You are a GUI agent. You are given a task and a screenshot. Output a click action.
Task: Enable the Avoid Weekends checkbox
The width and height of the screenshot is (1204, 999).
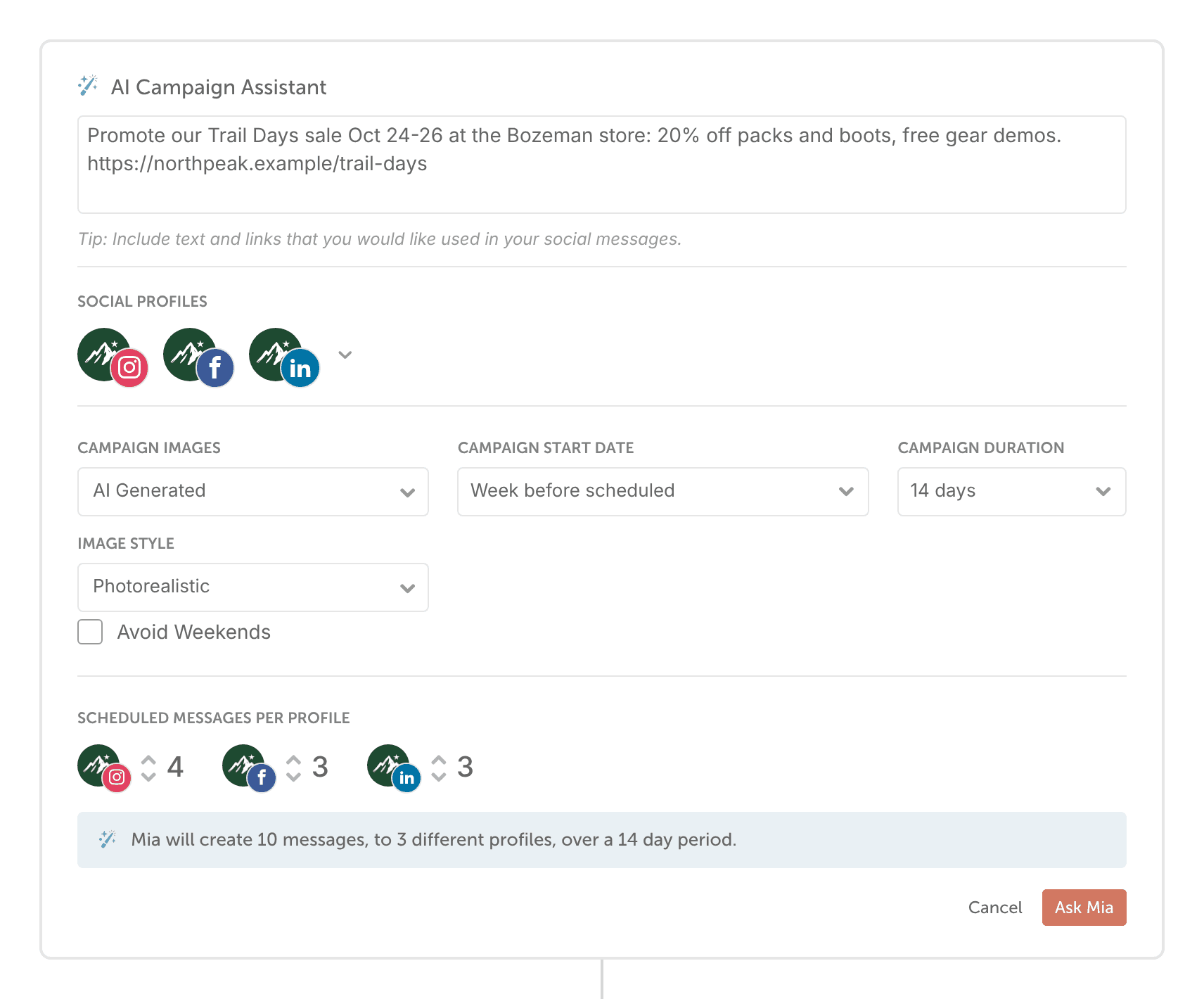coord(90,632)
